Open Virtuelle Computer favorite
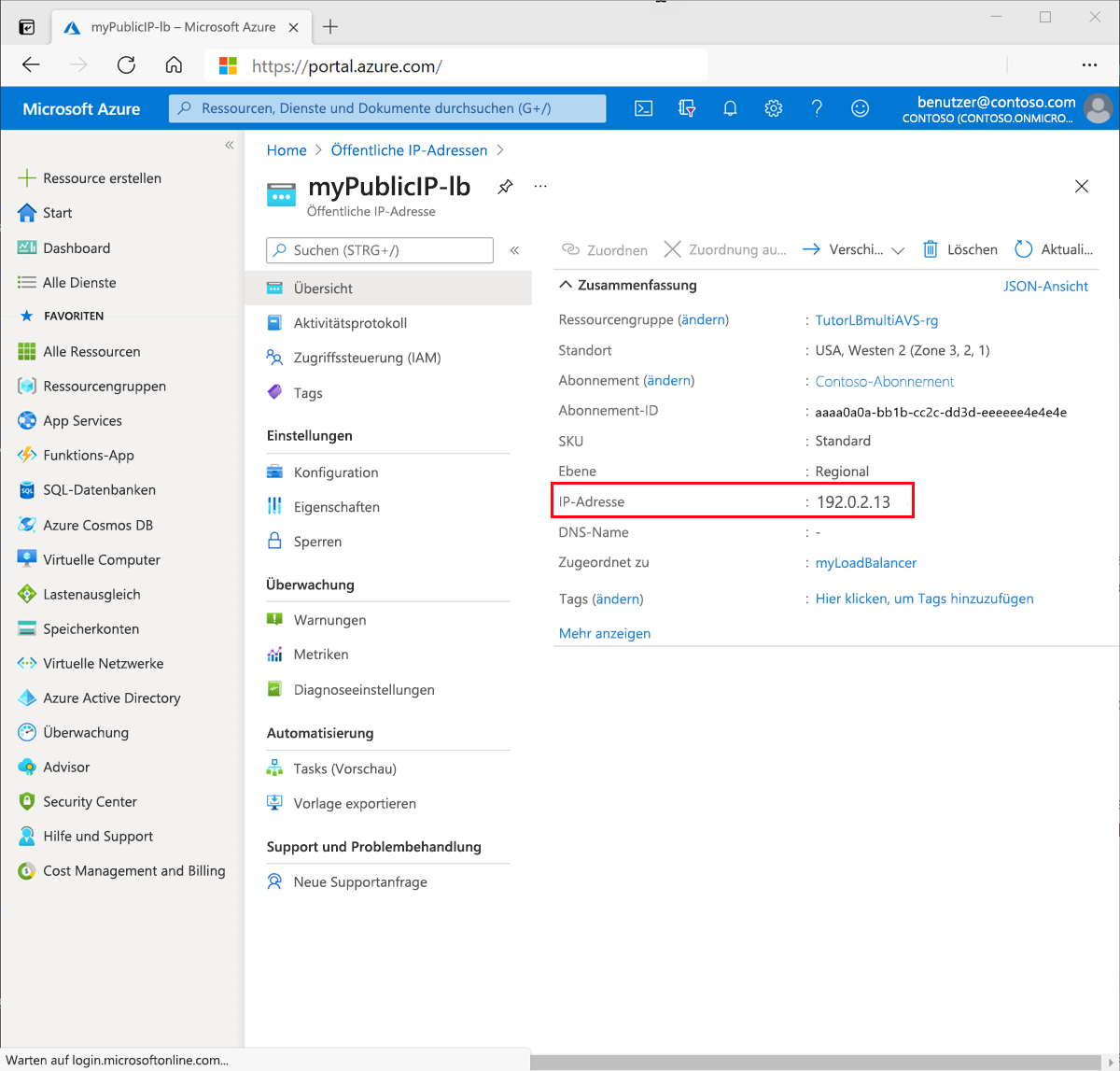The width and height of the screenshot is (1120, 1071). click(89, 559)
